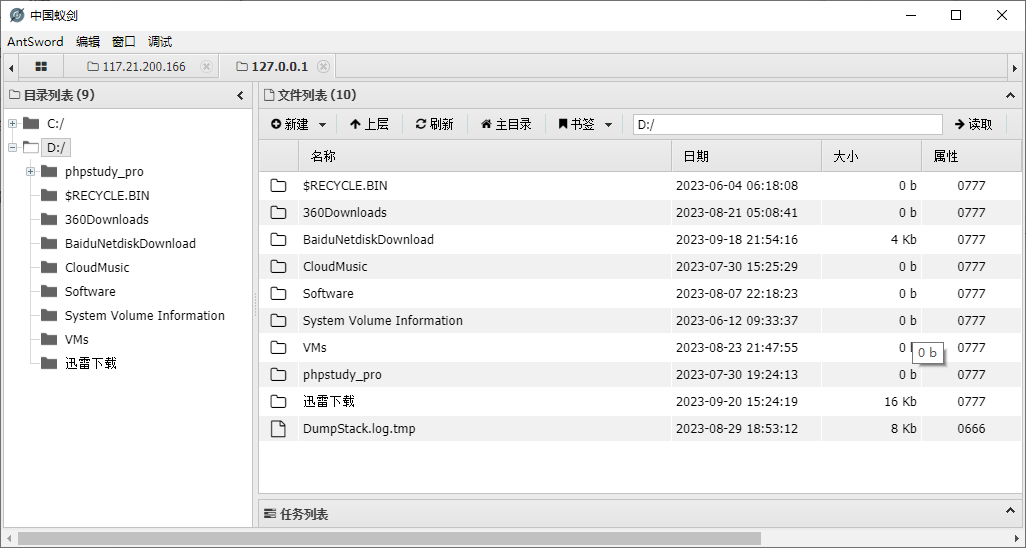Select 360Downloads in the directory tree
Image resolution: width=1026 pixels, height=548 pixels.
(107, 220)
